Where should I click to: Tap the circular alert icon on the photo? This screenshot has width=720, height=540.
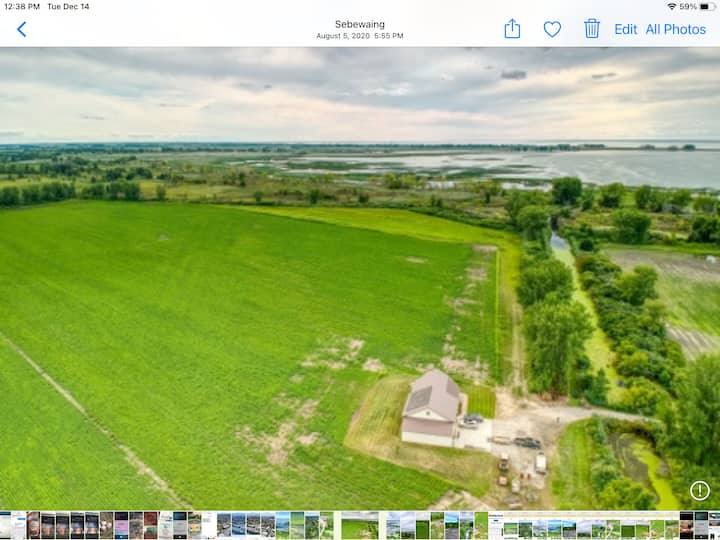699,490
